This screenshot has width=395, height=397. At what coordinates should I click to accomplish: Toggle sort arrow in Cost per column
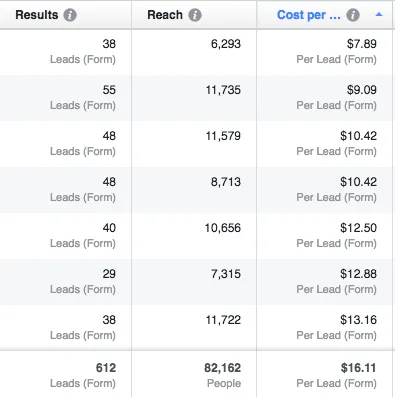pyautogui.click(x=379, y=15)
